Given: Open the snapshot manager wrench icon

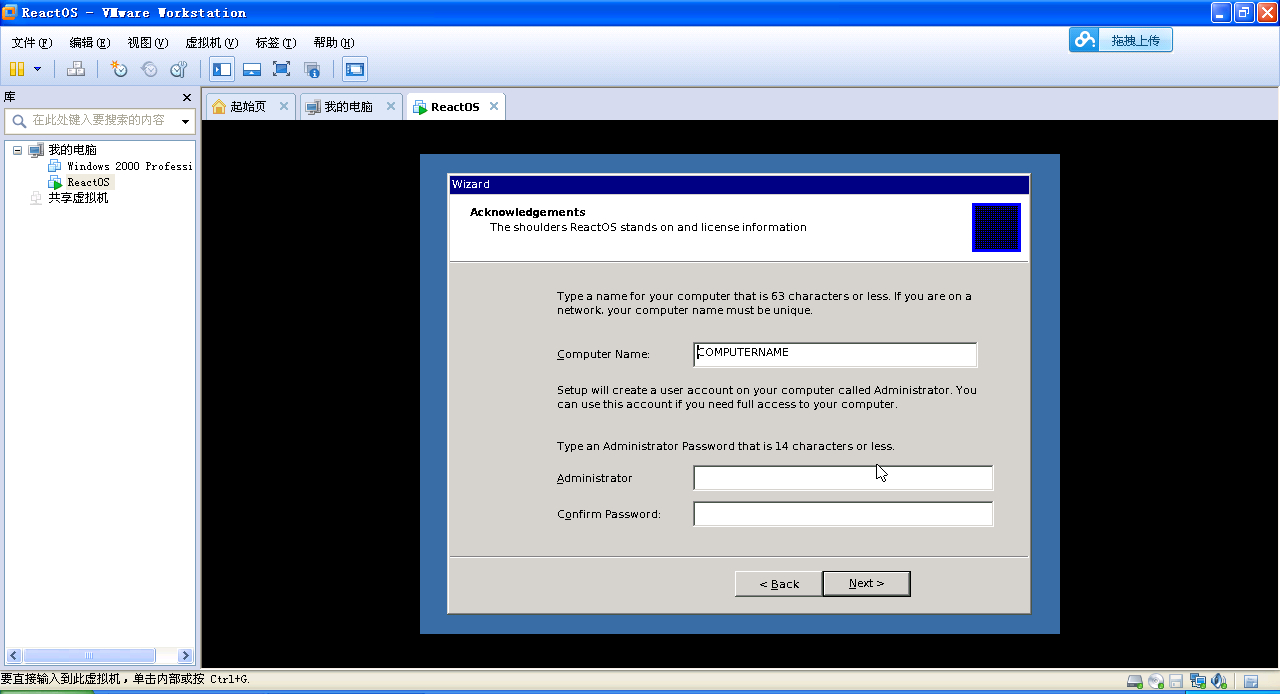Looking at the screenshot, I should 179,69.
